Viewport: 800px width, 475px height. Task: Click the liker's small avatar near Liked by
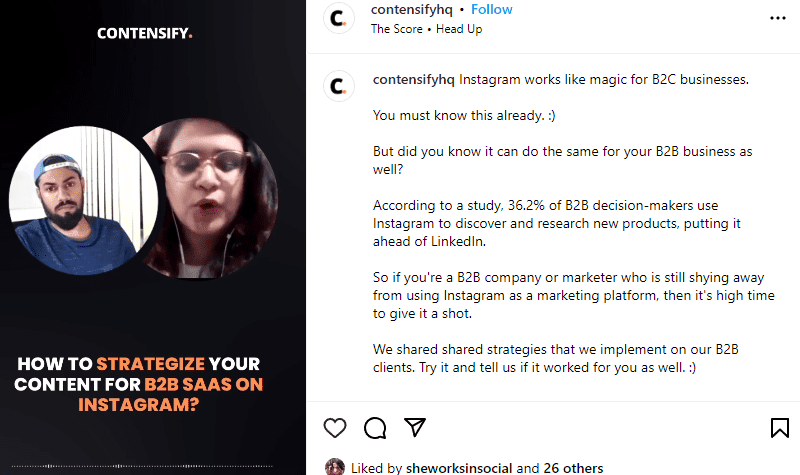[x=335, y=467]
